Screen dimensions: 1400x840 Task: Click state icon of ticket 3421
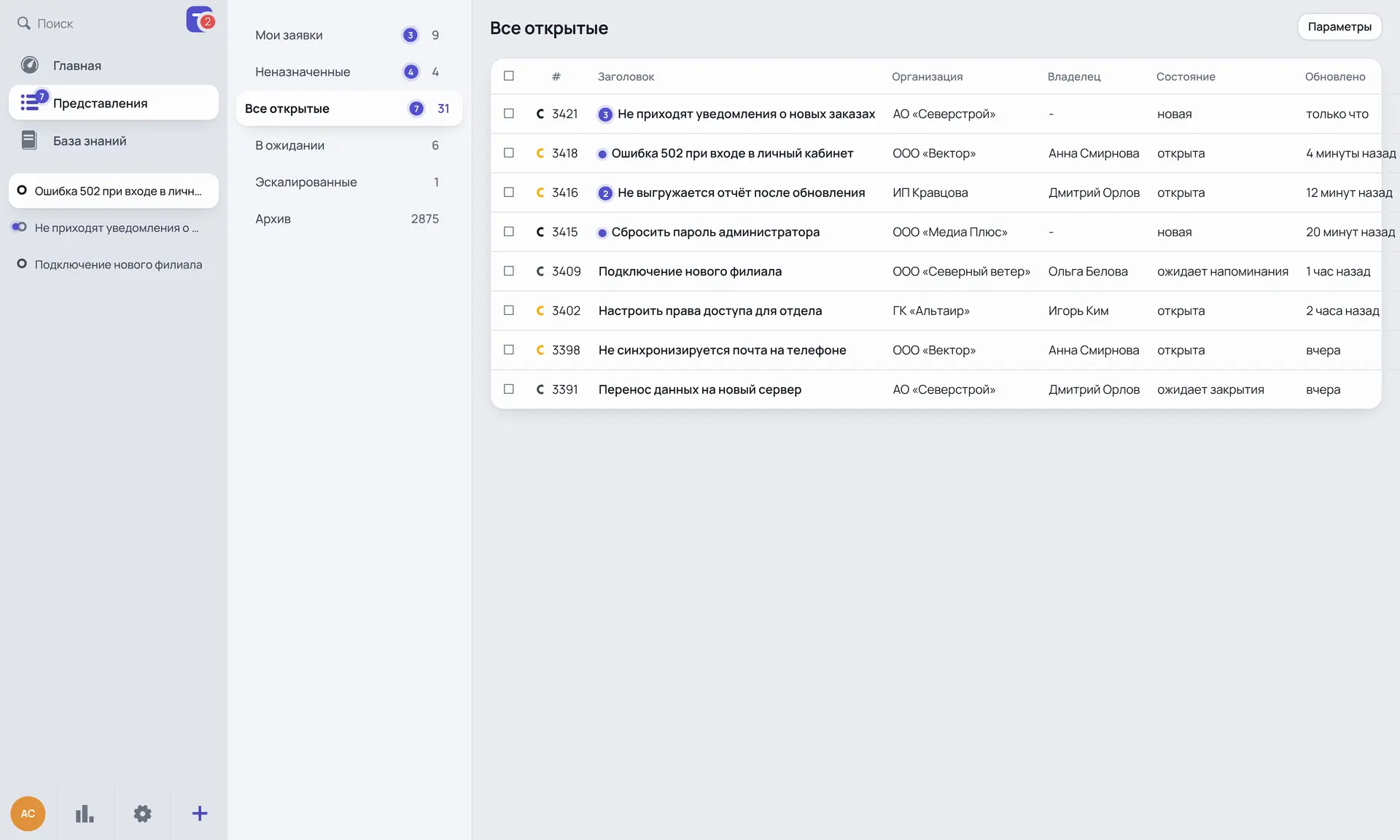540,114
